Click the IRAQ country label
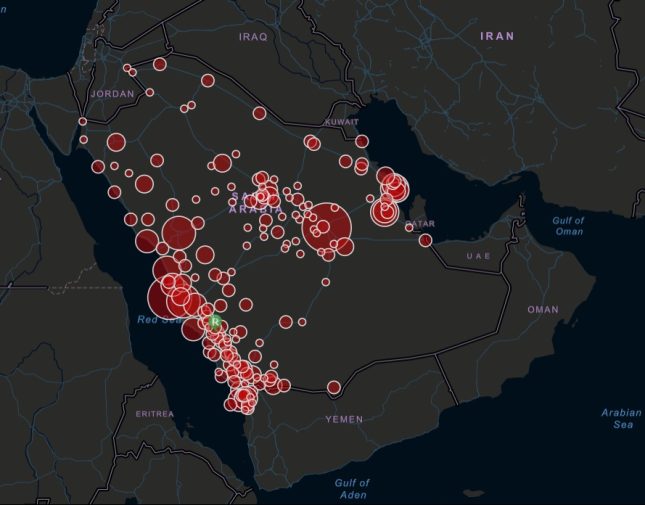This screenshot has height=505, width=645. click(x=254, y=36)
